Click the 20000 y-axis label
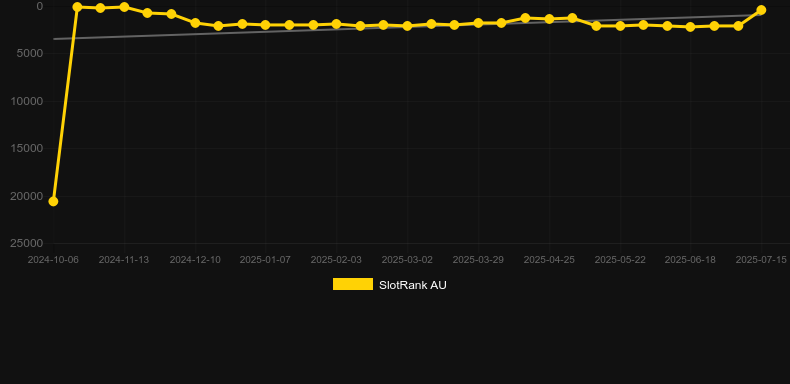The height and width of the screenshot is (384, 790). pyautogui.click(x=27, y=196)
